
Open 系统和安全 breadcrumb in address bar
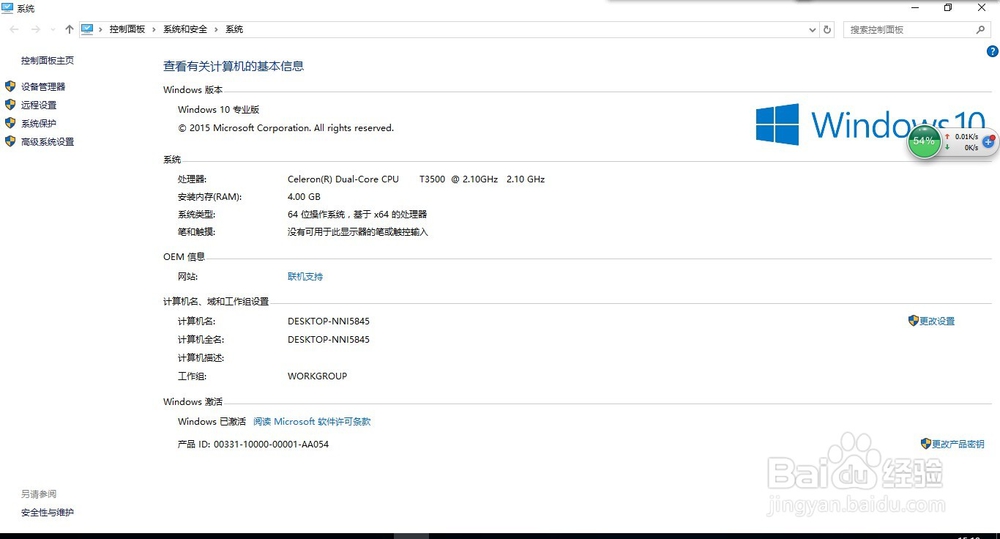pyautogui.click(x=185, y=29)
